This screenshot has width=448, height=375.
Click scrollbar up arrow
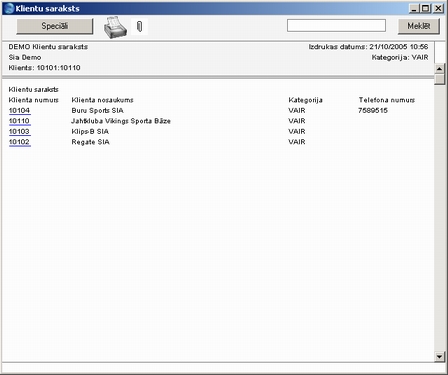coord(439,69)
